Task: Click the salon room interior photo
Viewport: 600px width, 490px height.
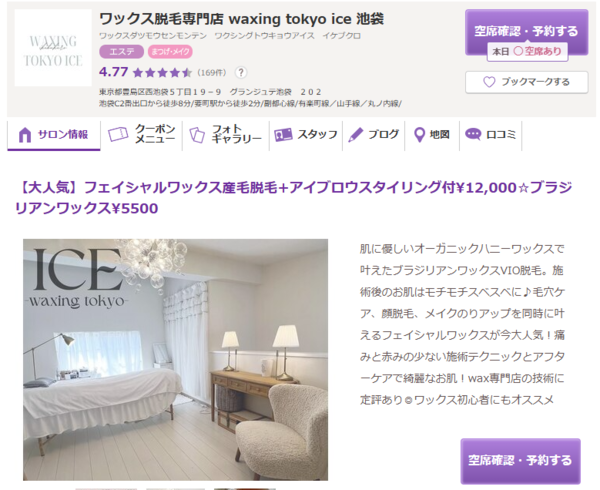Action: click(175, 360)
